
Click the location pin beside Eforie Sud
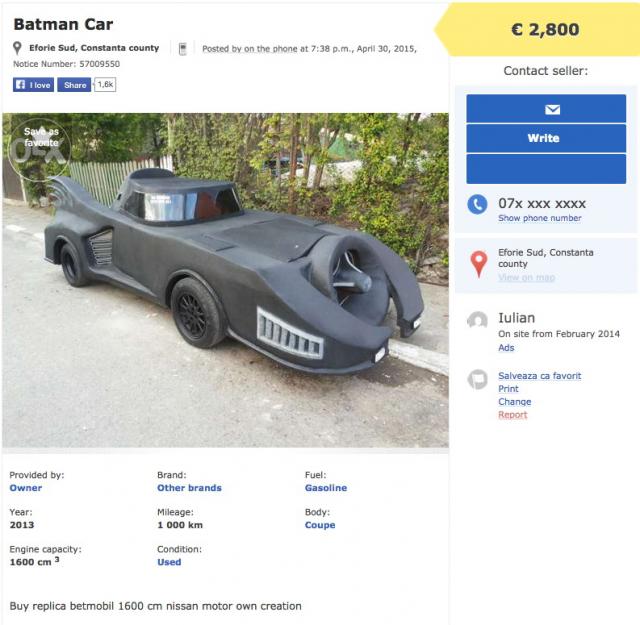coord(17,48)
